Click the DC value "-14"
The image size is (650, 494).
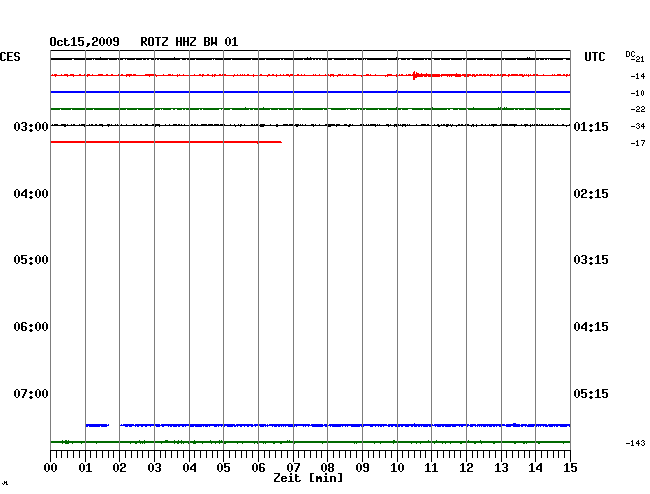tap(638, 76)
